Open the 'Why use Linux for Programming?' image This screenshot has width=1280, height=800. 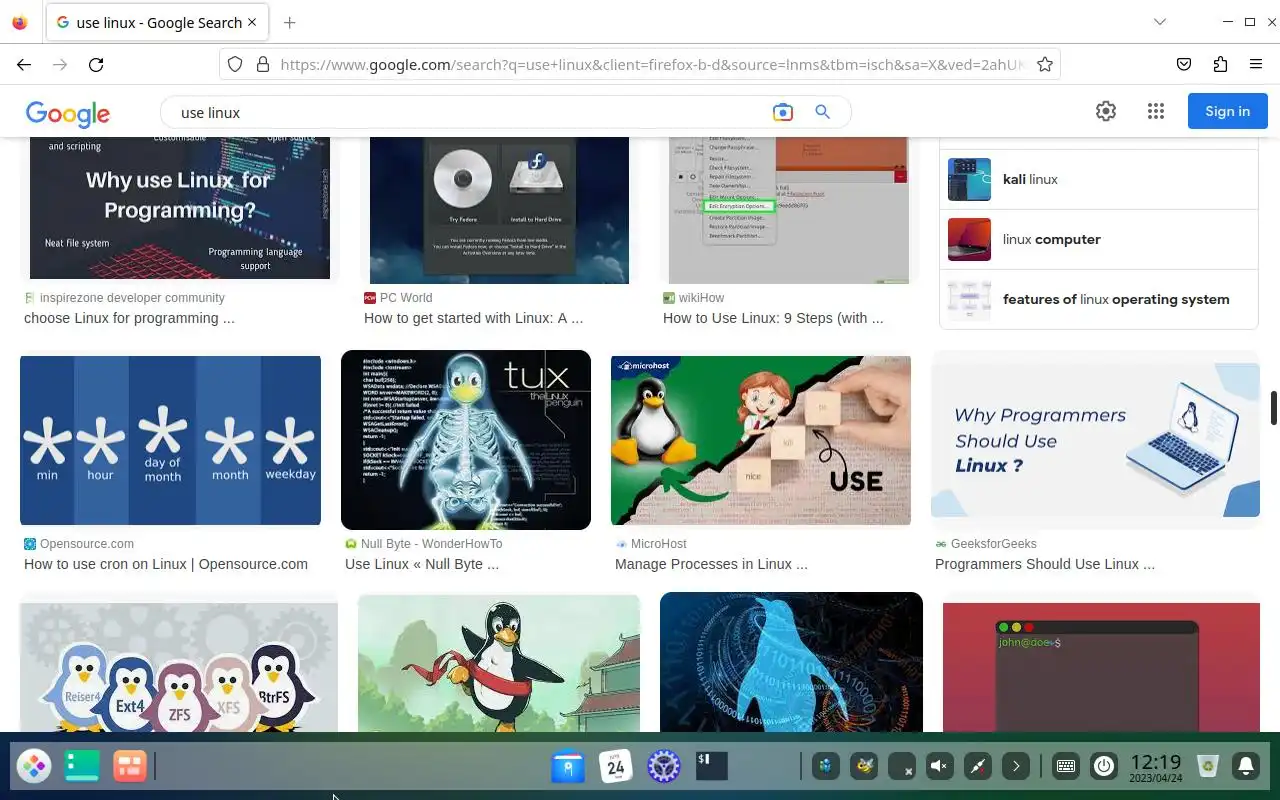[180, 208]
